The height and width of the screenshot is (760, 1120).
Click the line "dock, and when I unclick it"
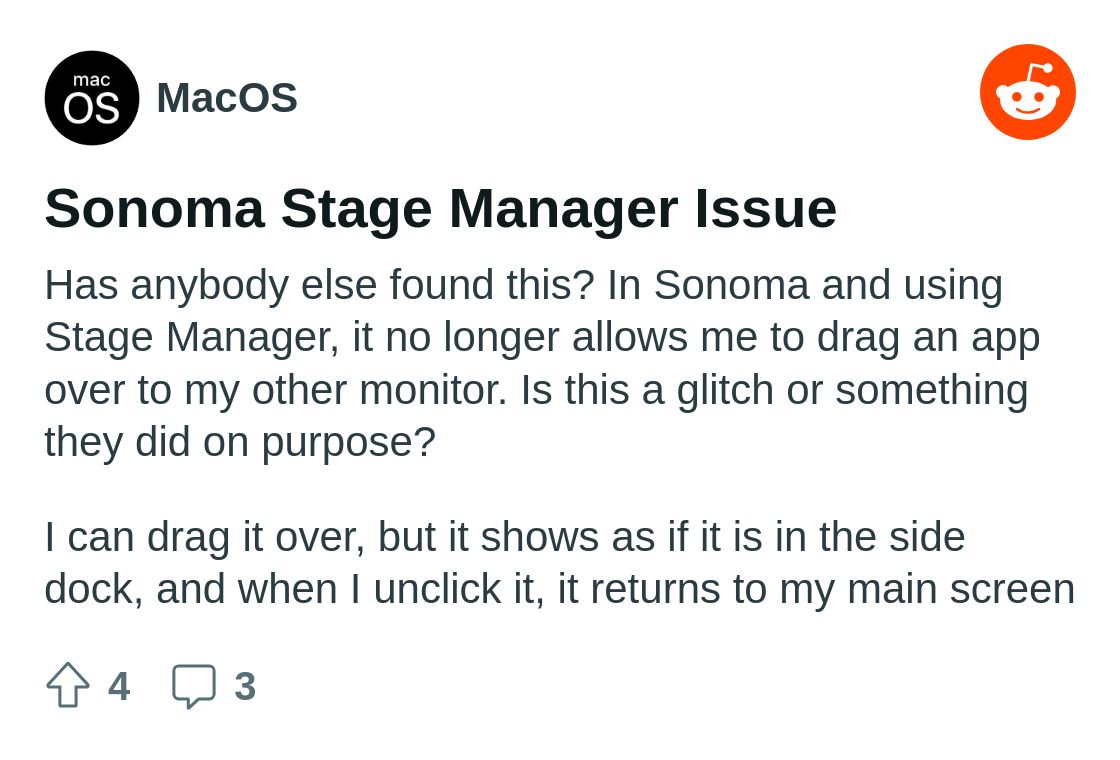[x=559, y=589]
